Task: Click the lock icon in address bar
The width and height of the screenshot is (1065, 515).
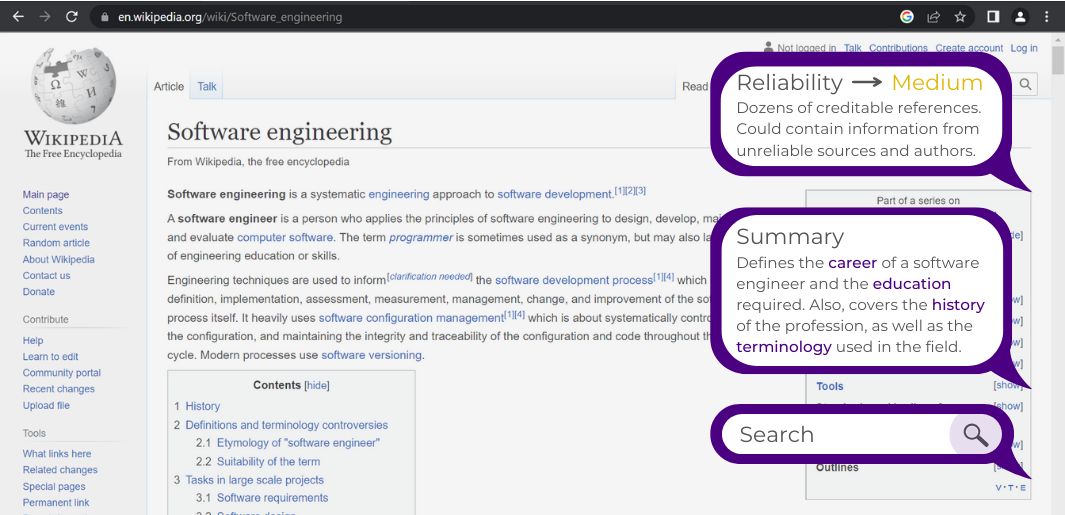Action: [105, 17]
